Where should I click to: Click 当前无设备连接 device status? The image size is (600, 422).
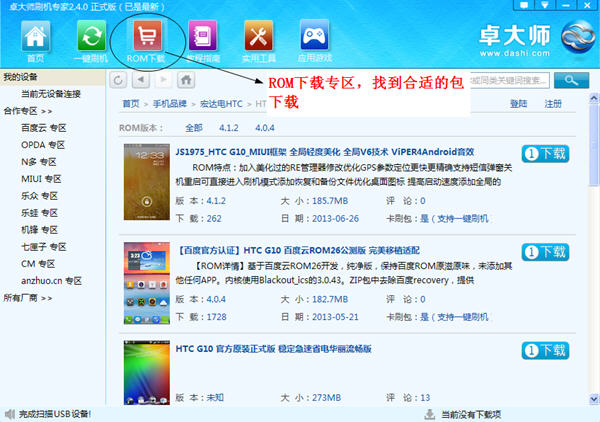click(51, 94)
